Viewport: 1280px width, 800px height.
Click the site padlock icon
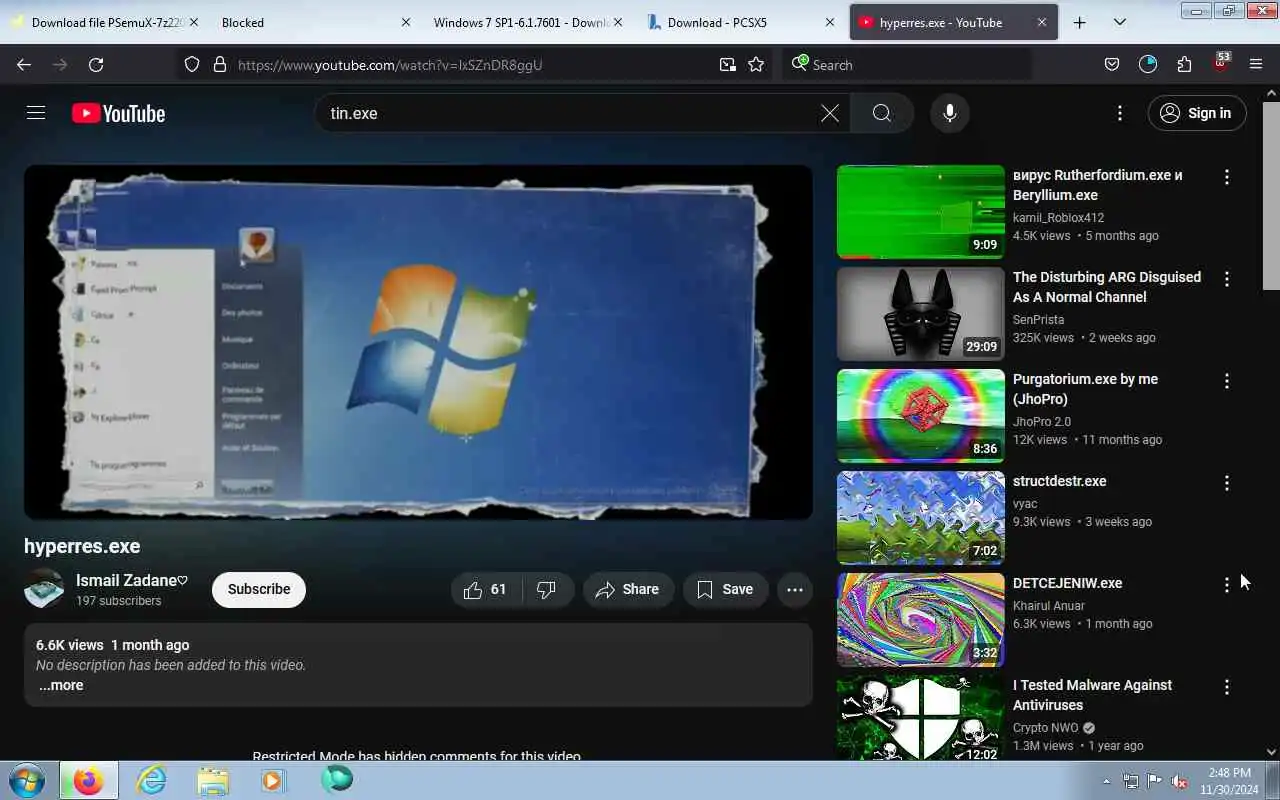[219, 64]
